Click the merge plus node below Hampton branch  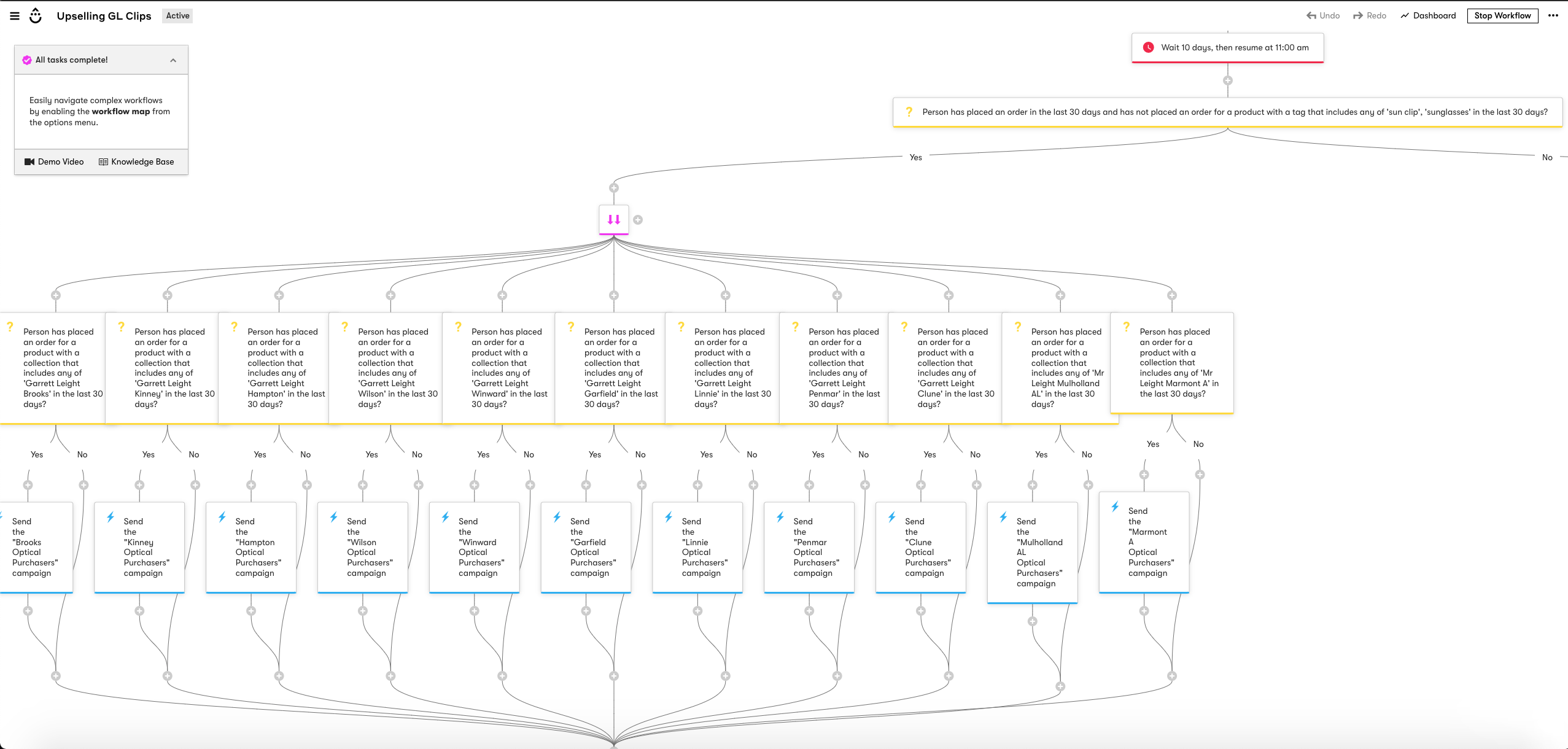click(279, 676)
